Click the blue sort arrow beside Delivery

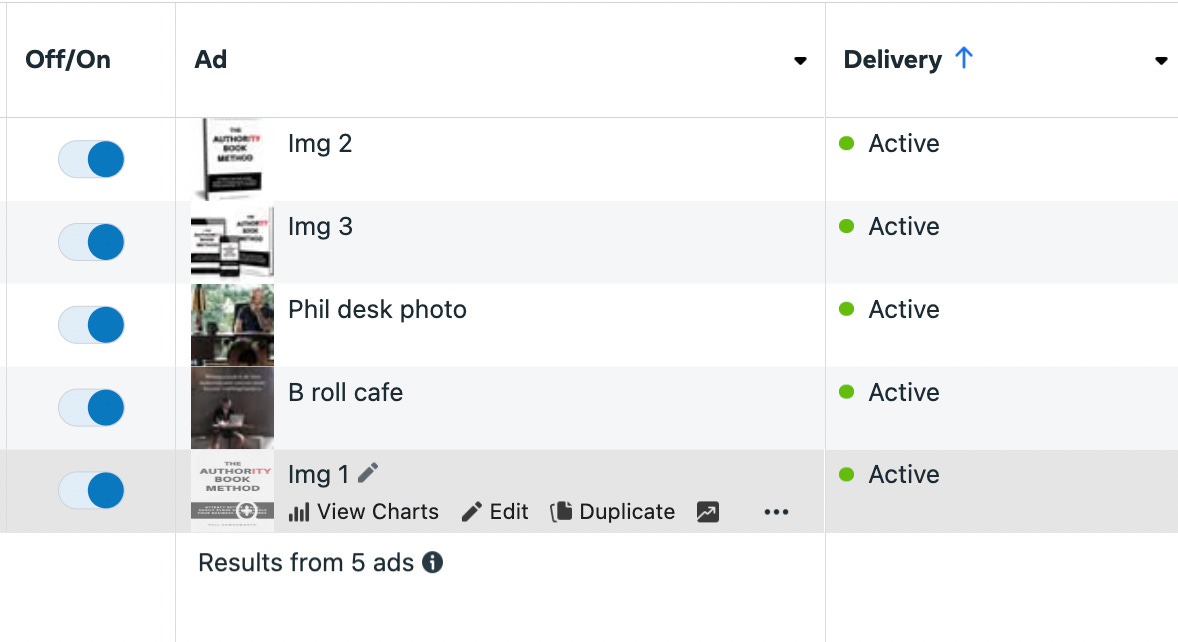pyautogui.click(x=964, y=59)
